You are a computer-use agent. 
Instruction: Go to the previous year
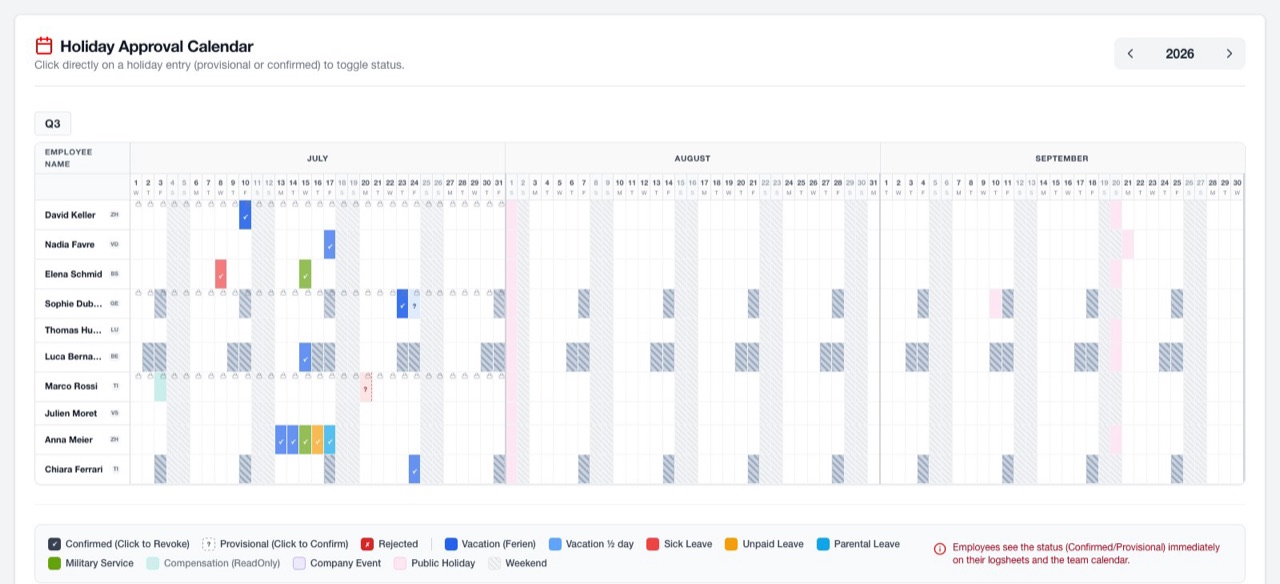[x=1131, y=54]
